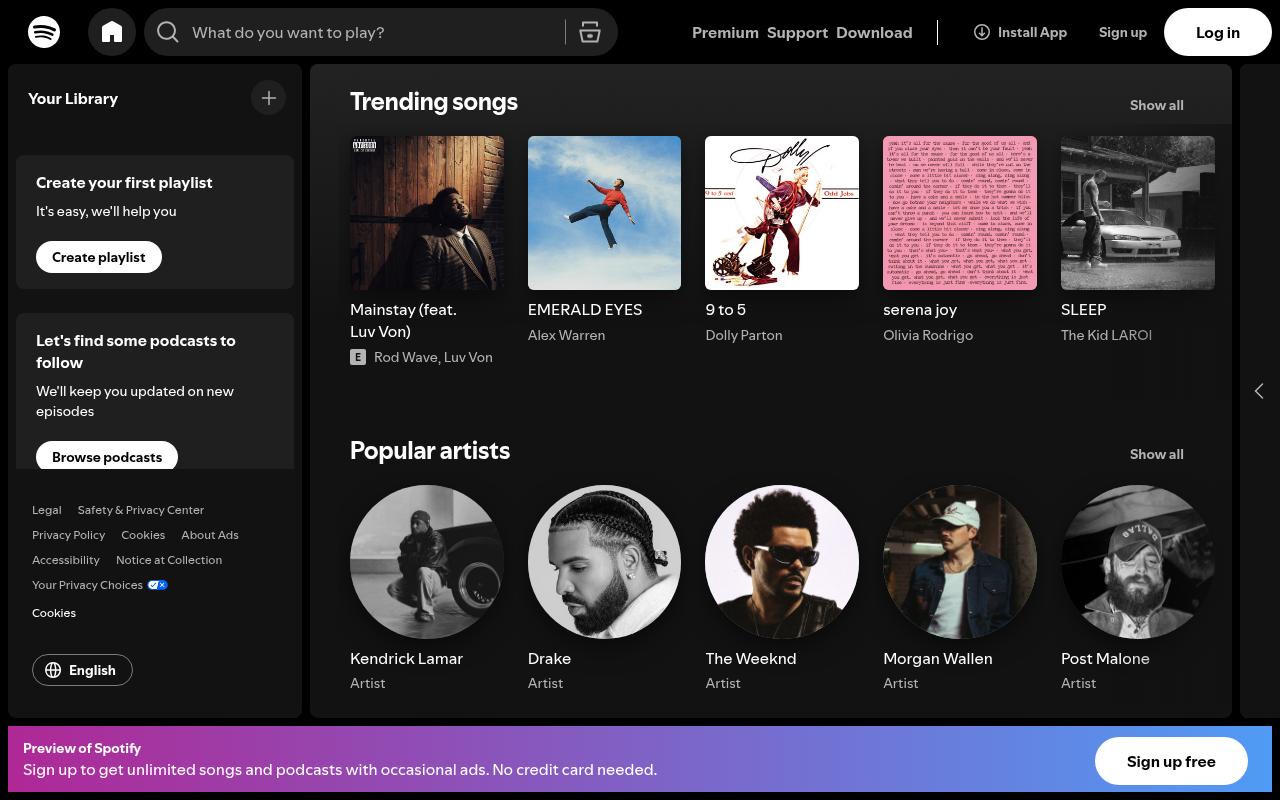The height and width of the screenshot is (800, 1280).
Task: Select the 'Drake' artist name
Action: [549, 659]
